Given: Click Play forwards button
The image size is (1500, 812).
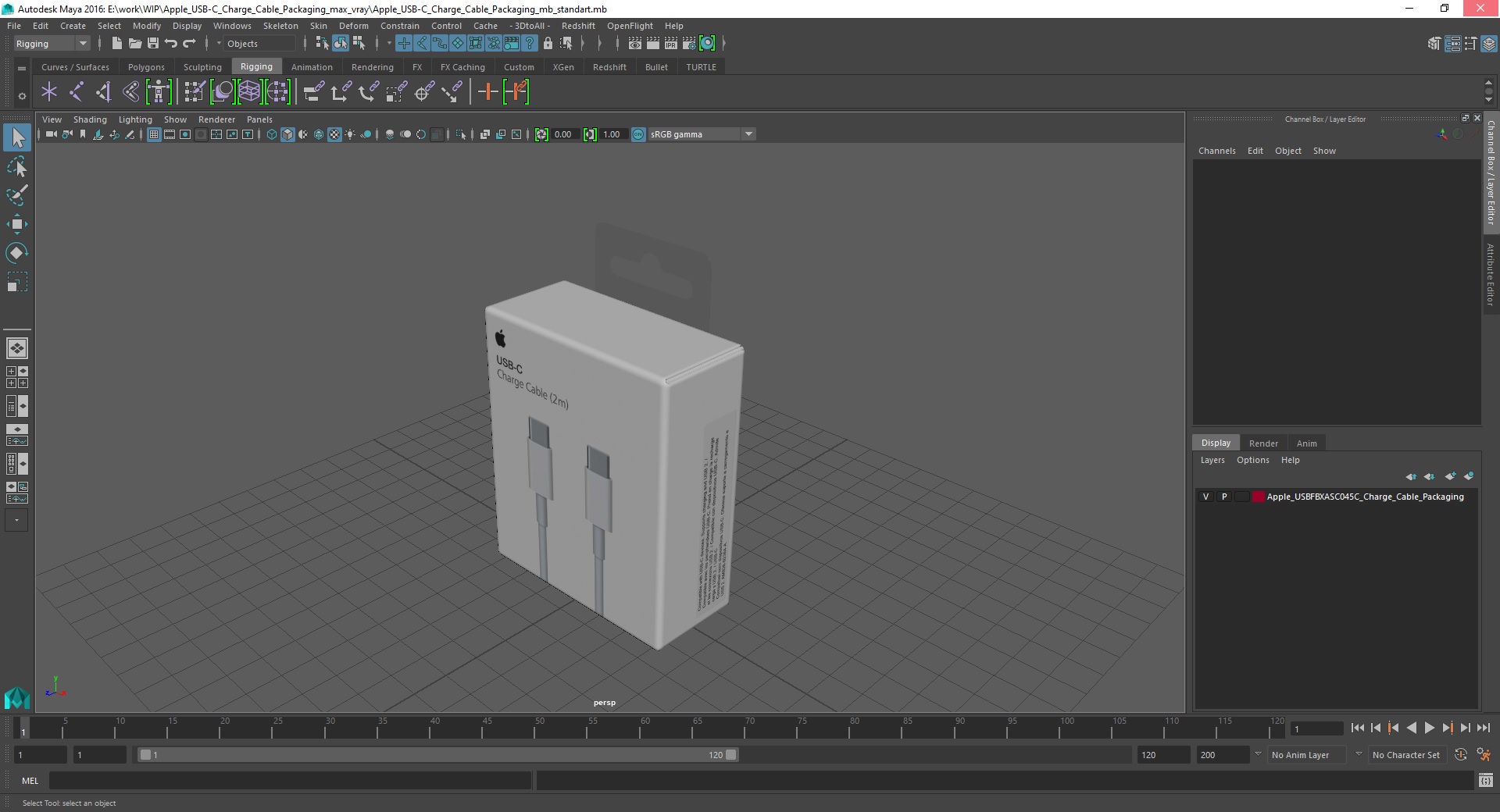Looking at the screenshot, I should pos(1429,728).
